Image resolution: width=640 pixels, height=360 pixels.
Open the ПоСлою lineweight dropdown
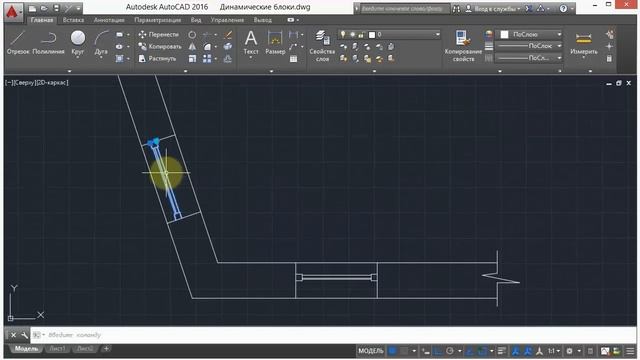(529, 46)
